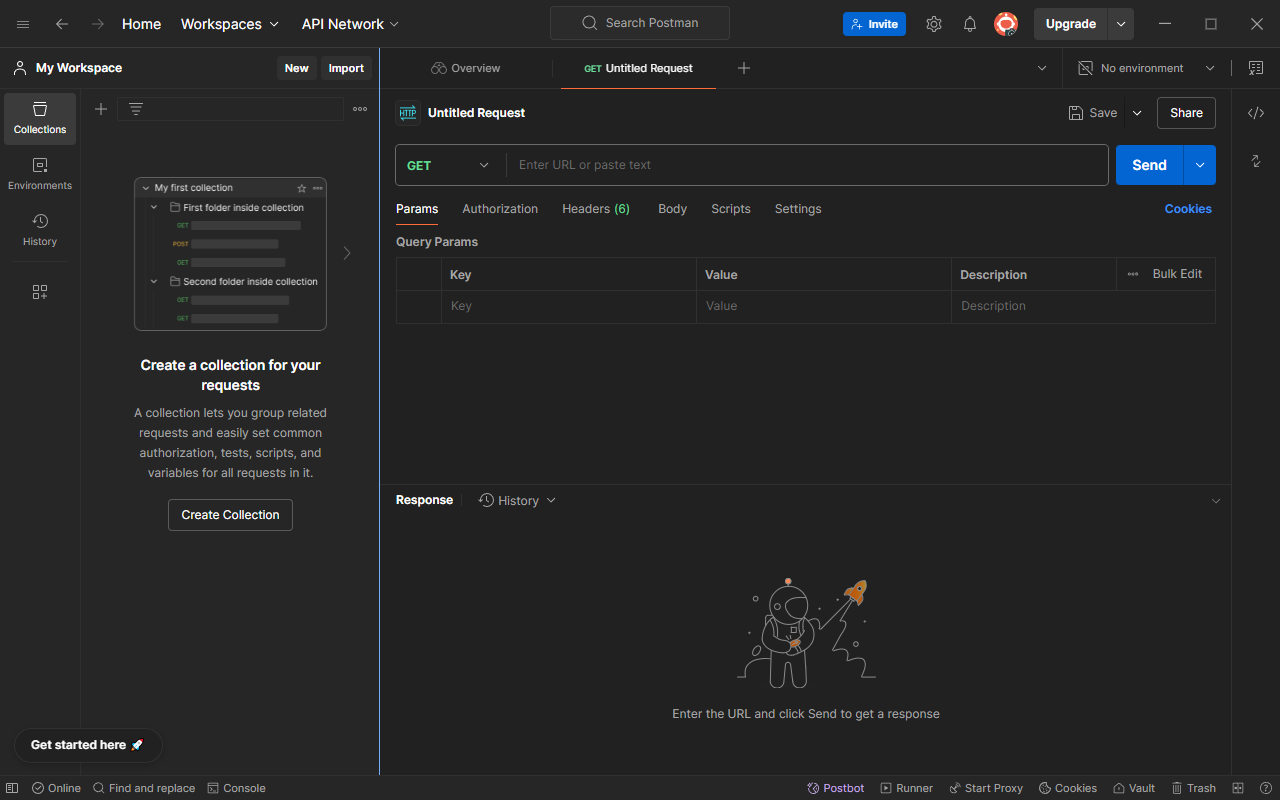Open the request Settings tab
This screenshot has width=1280, height=800.
click(x=798, y=209)
